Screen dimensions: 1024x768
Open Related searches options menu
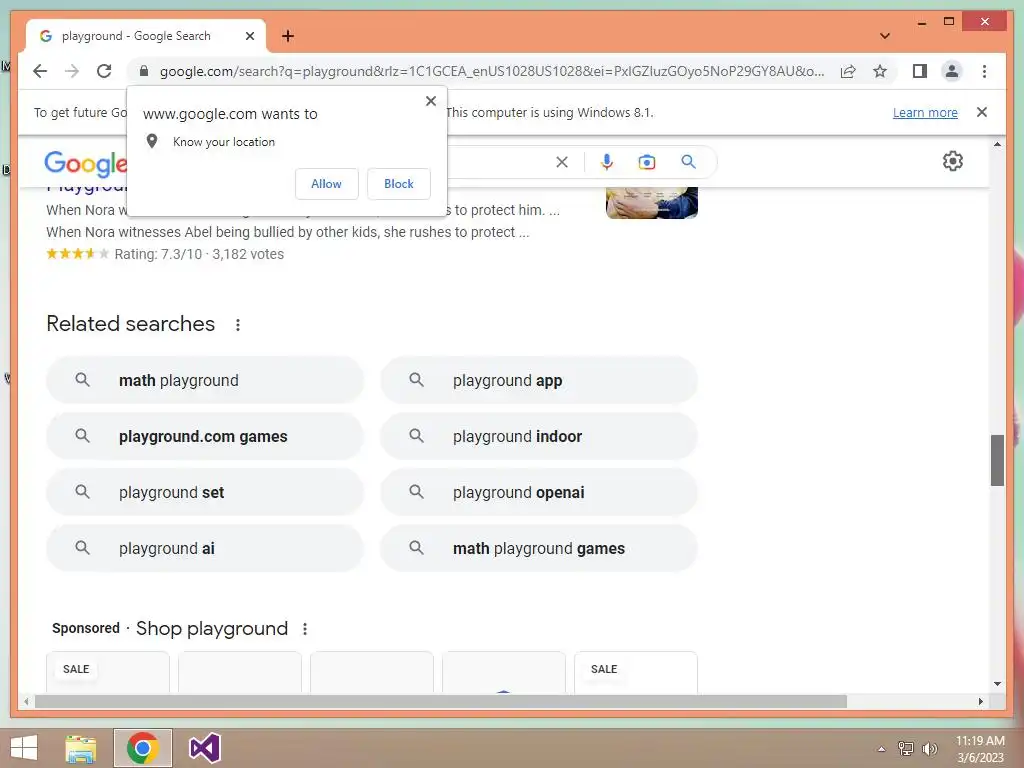click(238, 325)
